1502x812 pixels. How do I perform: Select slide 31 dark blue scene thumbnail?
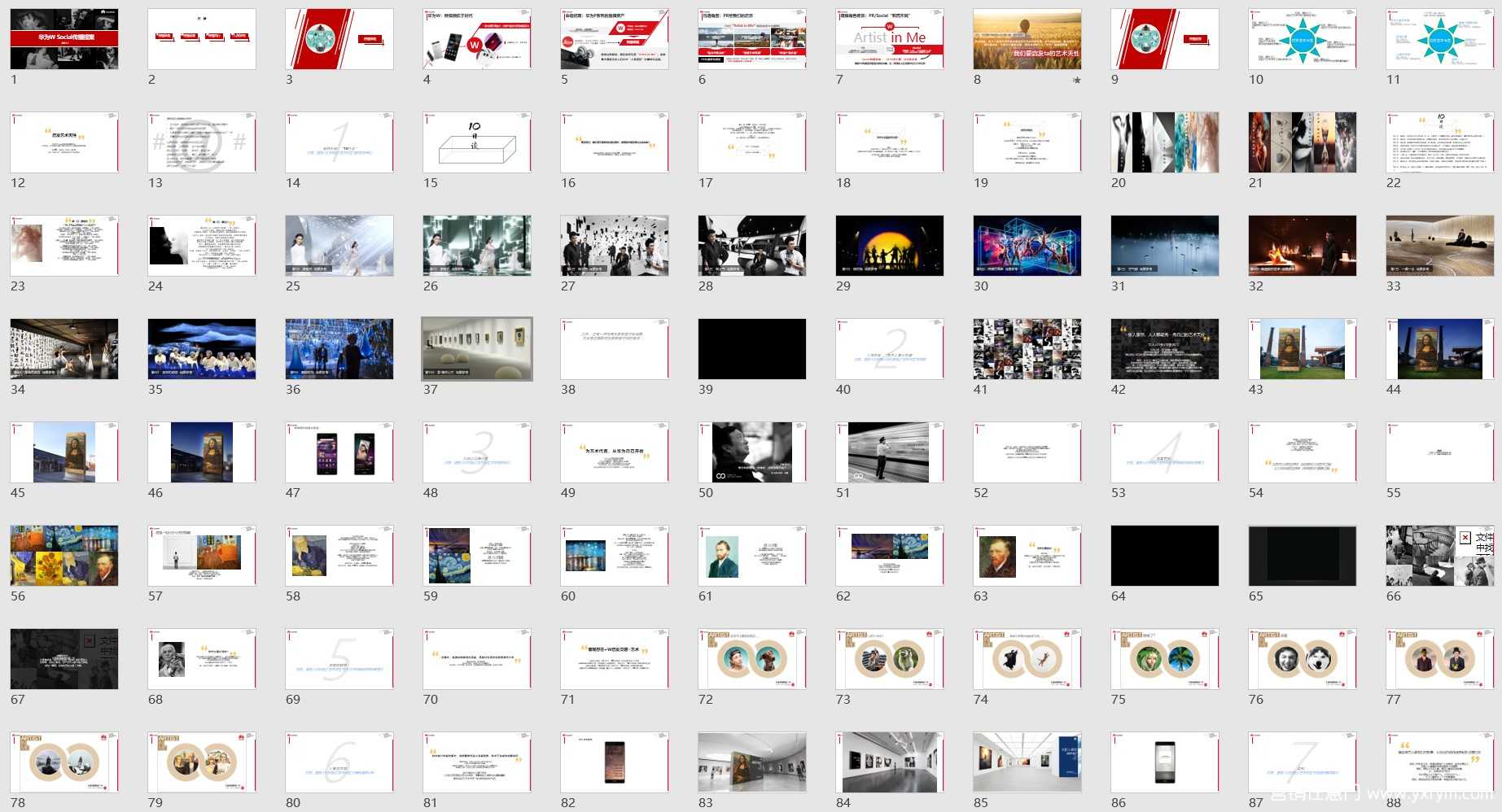pyautogui.click(x=1165, y=246)
